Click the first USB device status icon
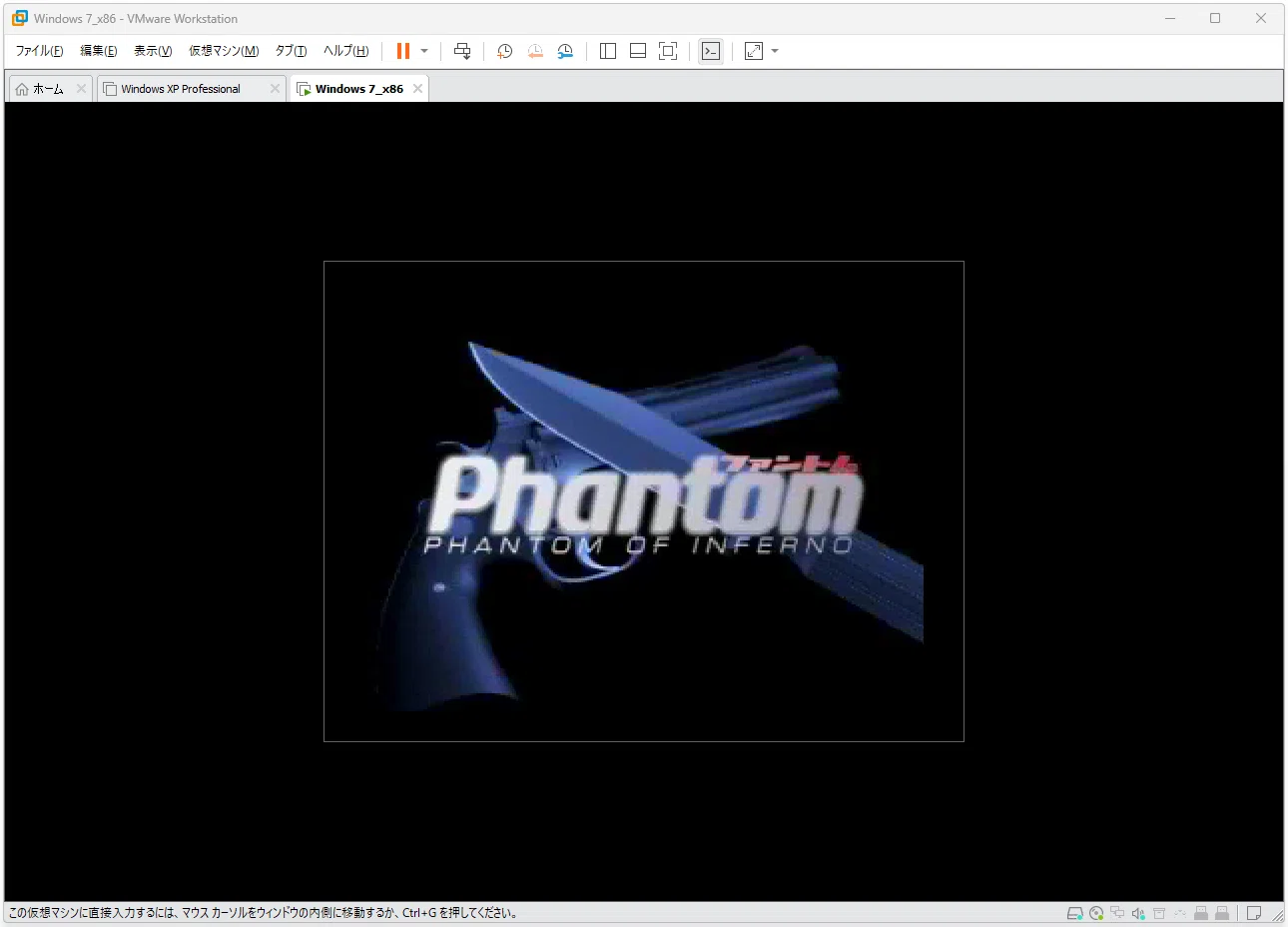 coord(1201,913)
